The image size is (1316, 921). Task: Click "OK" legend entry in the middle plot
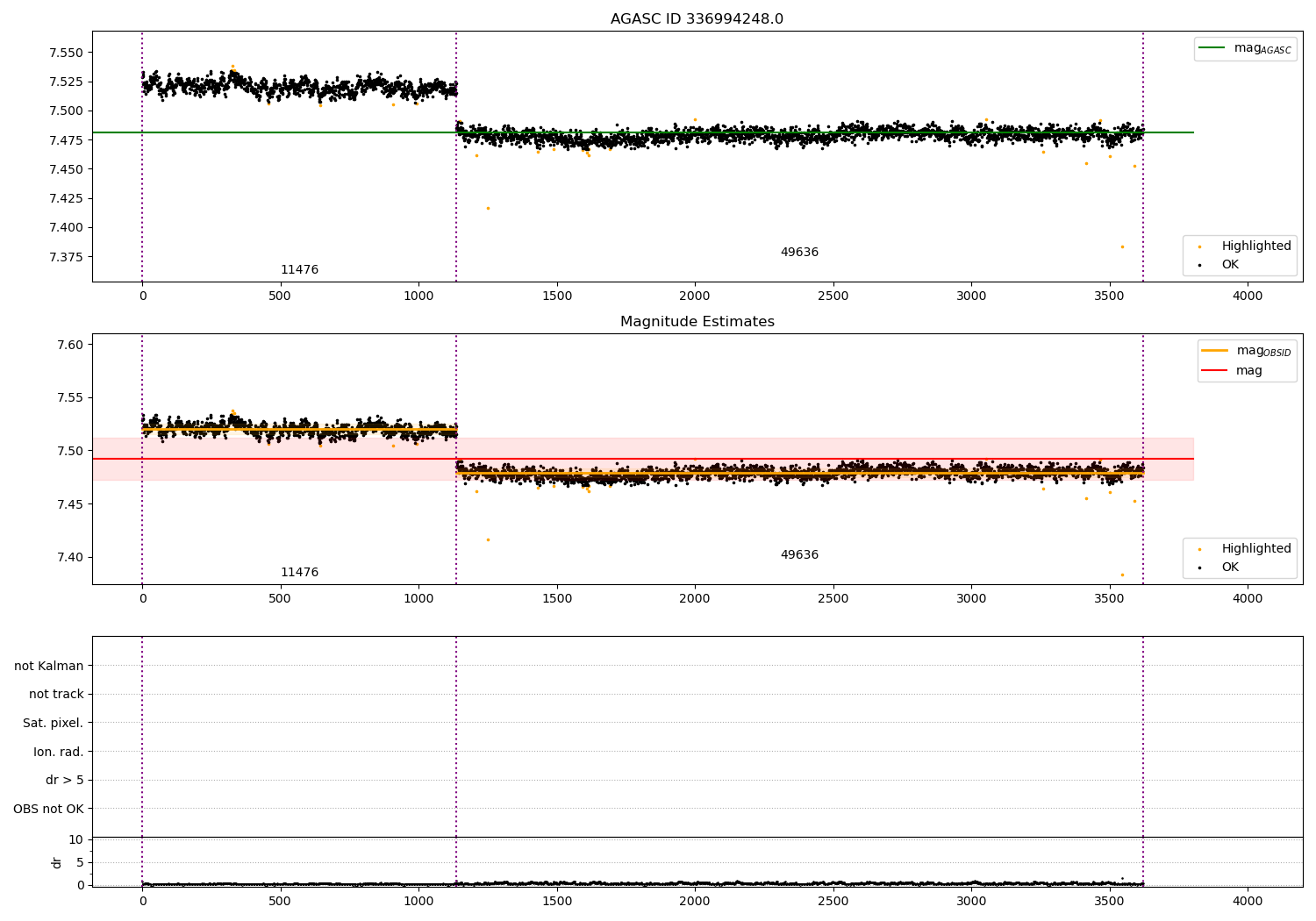1230,568
